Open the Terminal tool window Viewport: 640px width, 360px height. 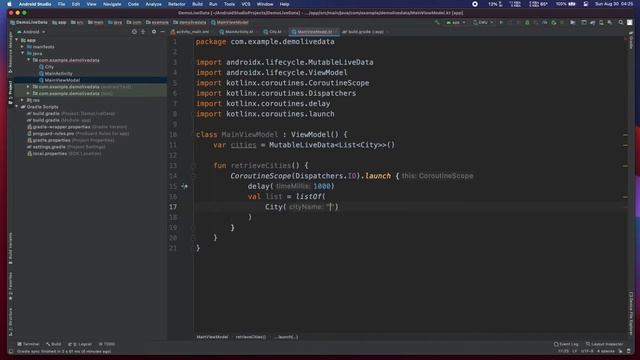pyautogui.click(x=28, y=344)
